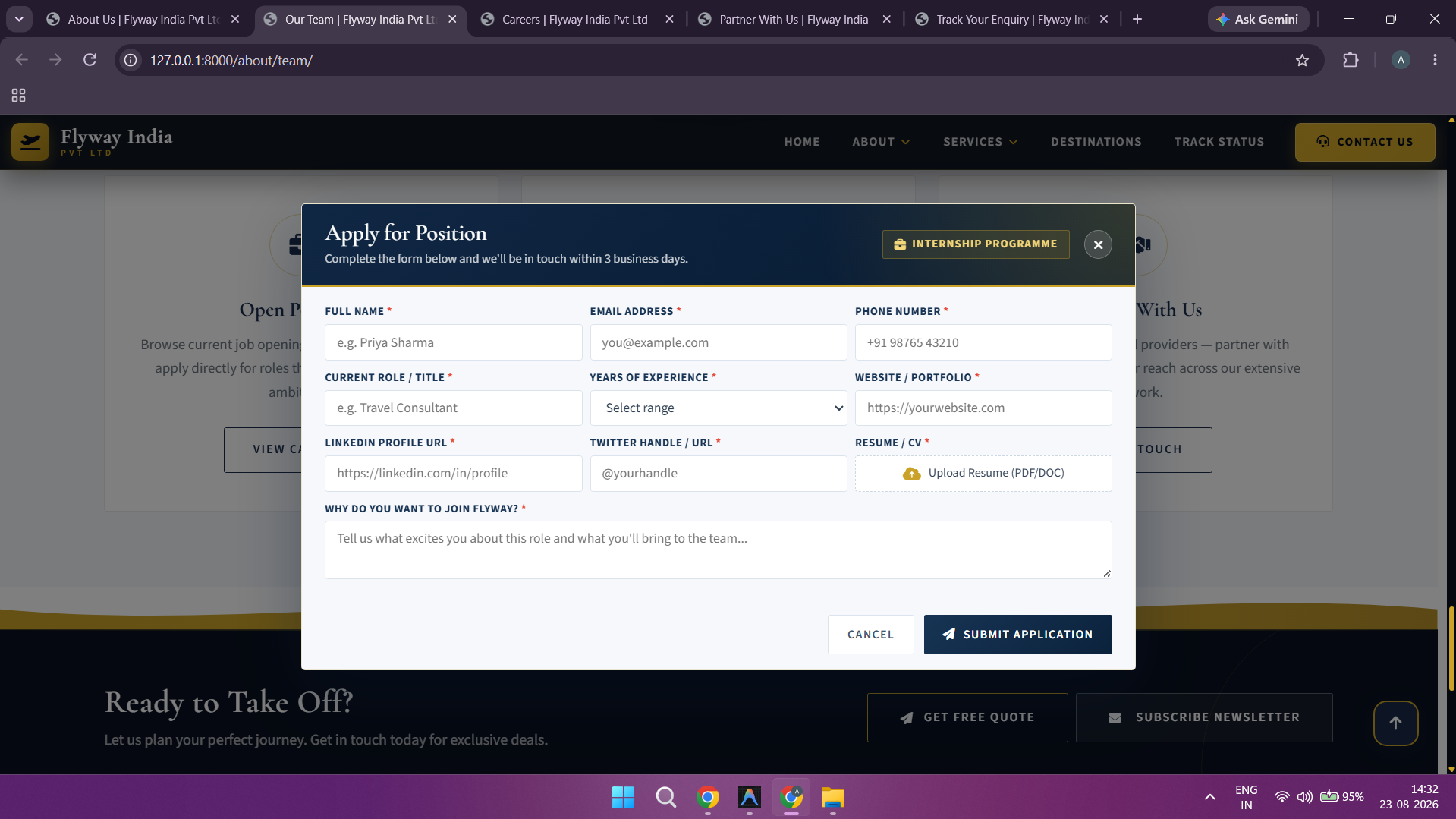Focus the Email Address field
The width and height of the screenshot is (1456, 819).
(718, 342)
